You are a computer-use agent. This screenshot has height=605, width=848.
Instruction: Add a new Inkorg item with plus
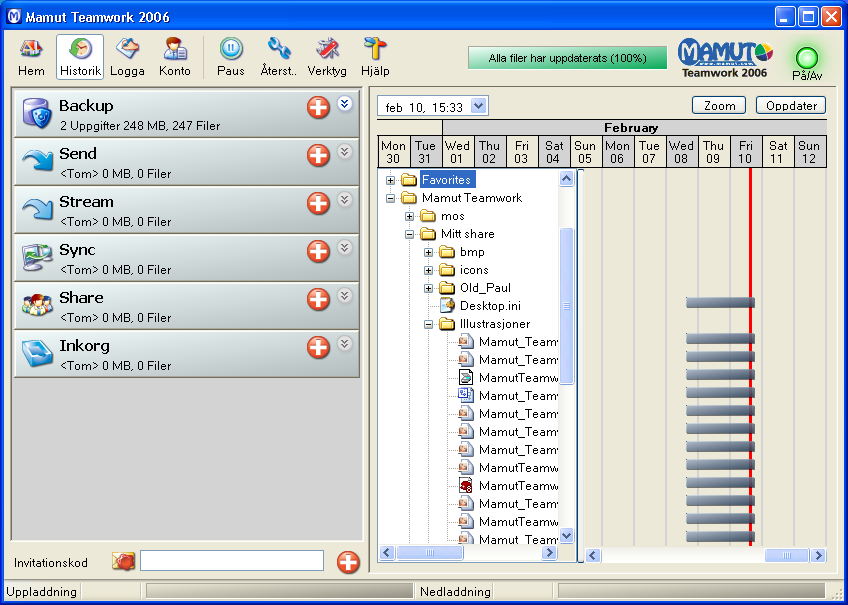(318, 348)
